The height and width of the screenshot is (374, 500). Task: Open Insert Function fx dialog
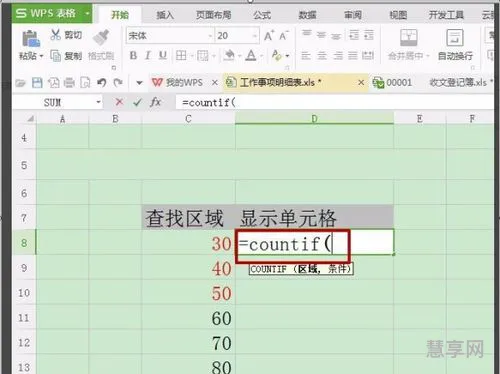click(156, 102)
